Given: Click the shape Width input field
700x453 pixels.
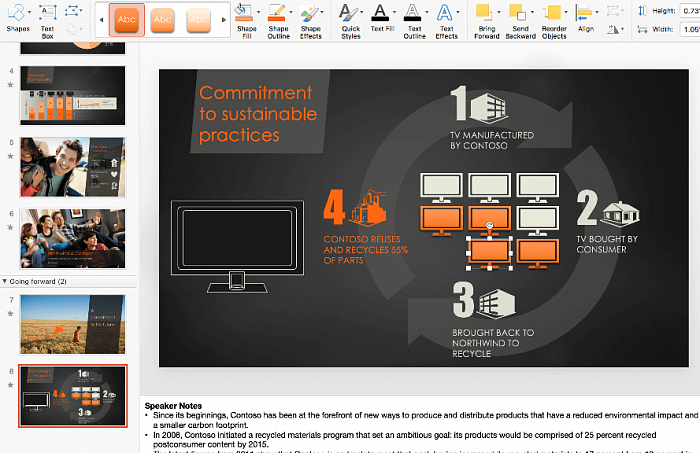Looking at the screenshot, I should pos(690,29).
